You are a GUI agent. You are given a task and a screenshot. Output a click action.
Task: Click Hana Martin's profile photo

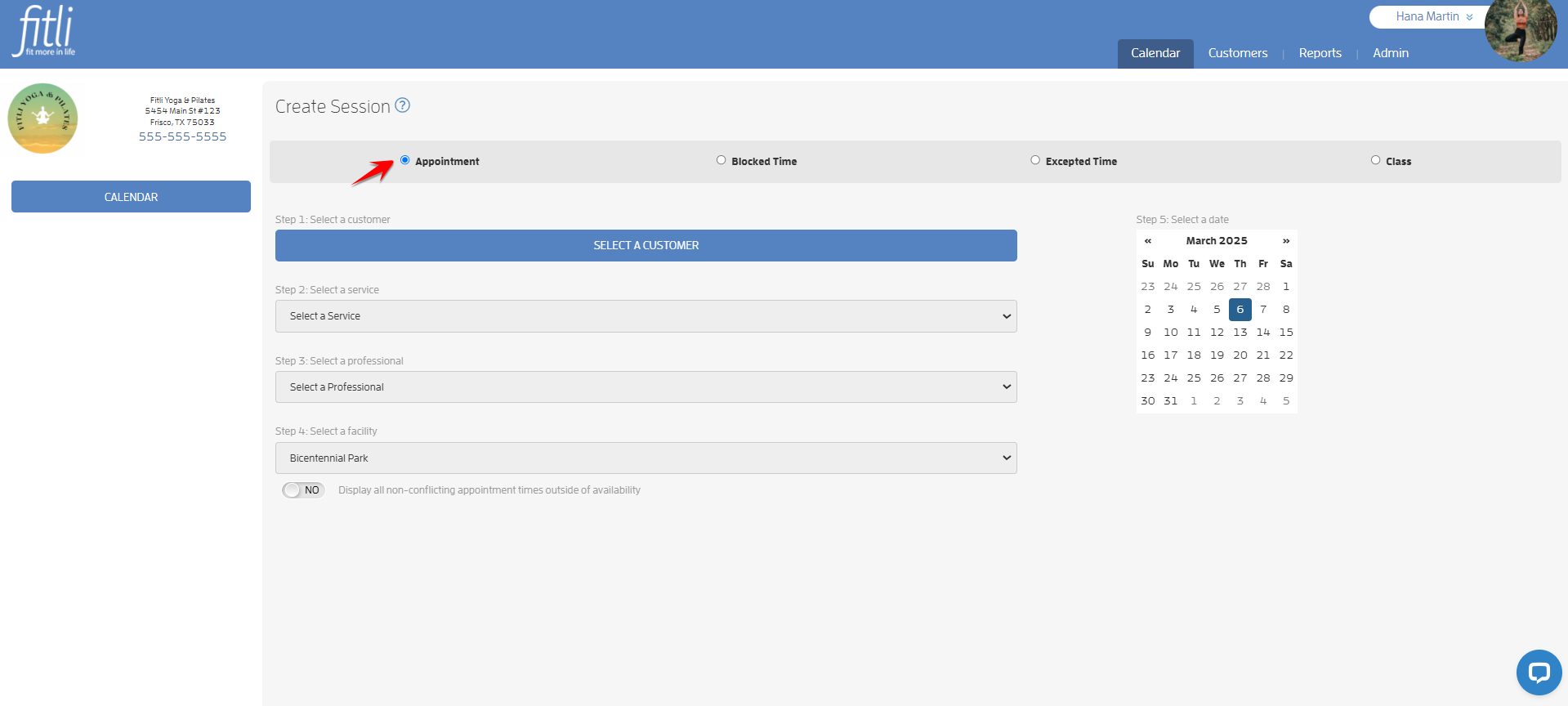[x=1521, y=30]
